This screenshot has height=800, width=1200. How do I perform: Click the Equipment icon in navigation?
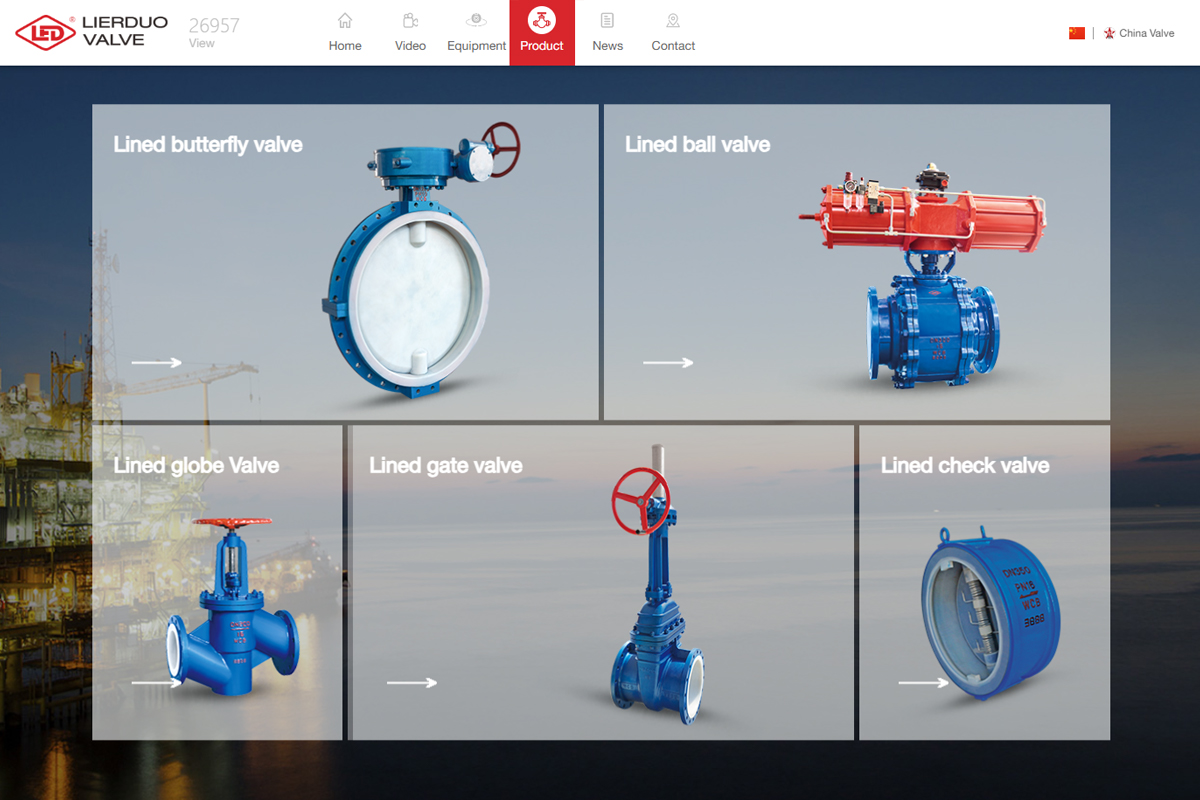click(477, 20)
